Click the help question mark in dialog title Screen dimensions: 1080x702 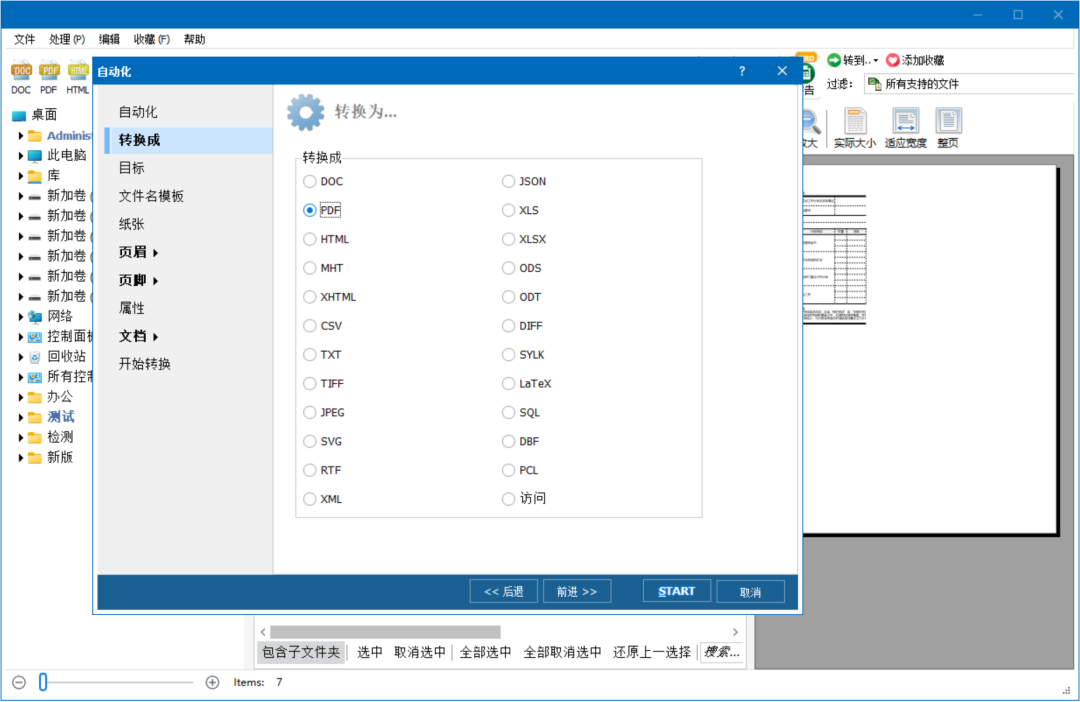click(x=742, y=71)
